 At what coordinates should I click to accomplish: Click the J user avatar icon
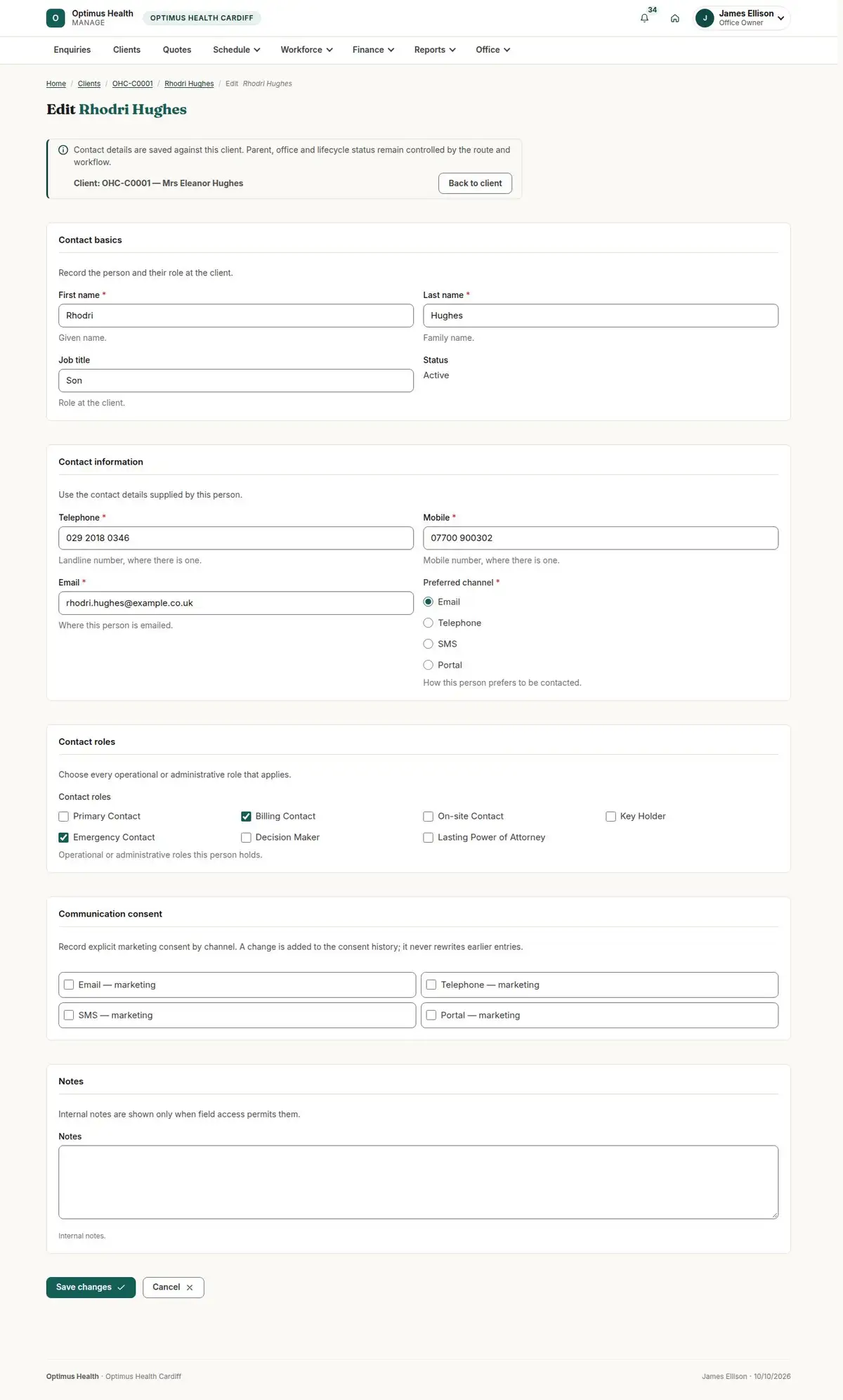coord(705,18)
